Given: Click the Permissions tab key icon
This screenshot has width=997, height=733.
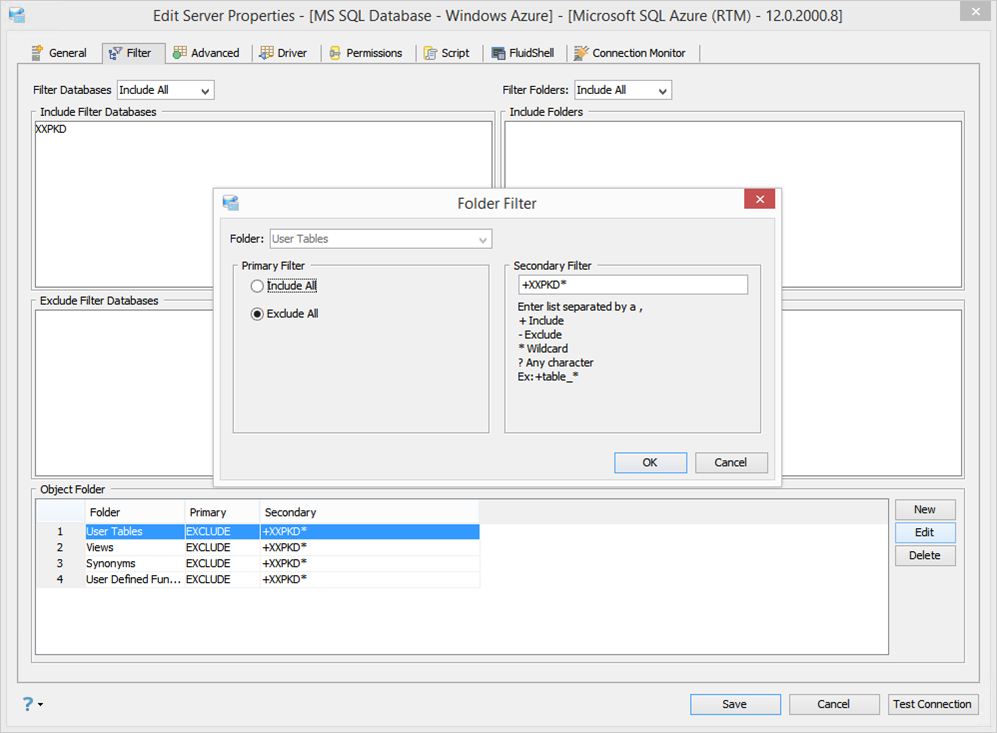Looking at the screenshot, I should tap(335, 53).
